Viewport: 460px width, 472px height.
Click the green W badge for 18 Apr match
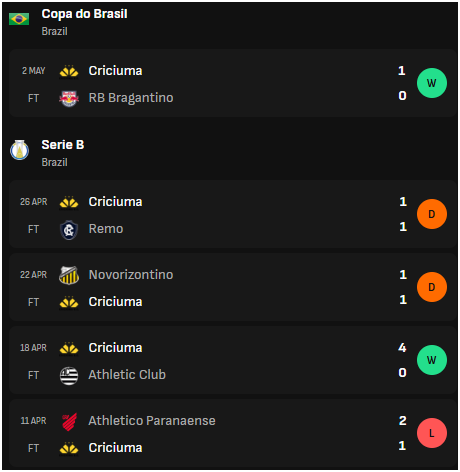432,360
